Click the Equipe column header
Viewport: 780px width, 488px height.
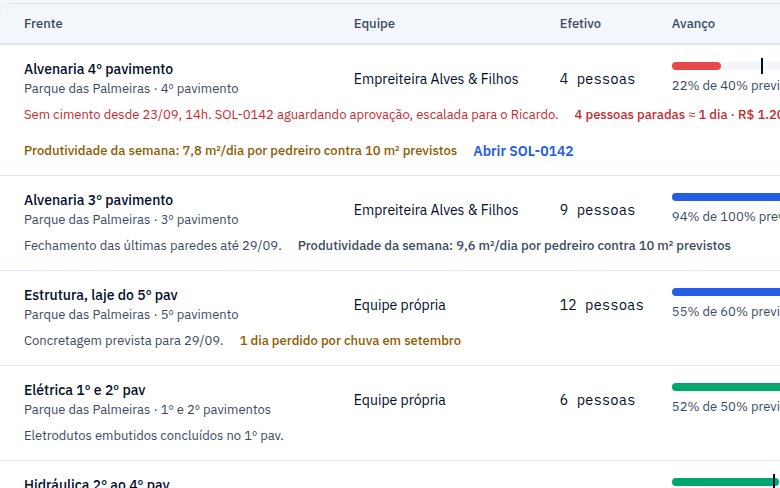tap(374, 24)
